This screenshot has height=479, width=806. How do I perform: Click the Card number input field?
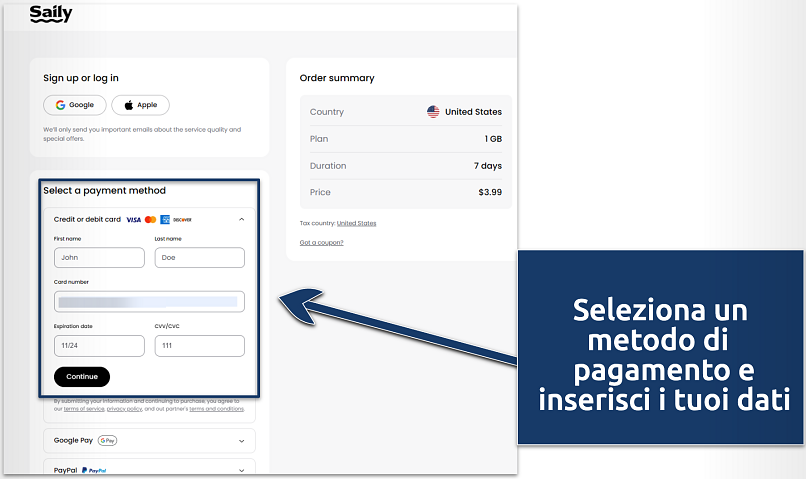coord(149,301)
